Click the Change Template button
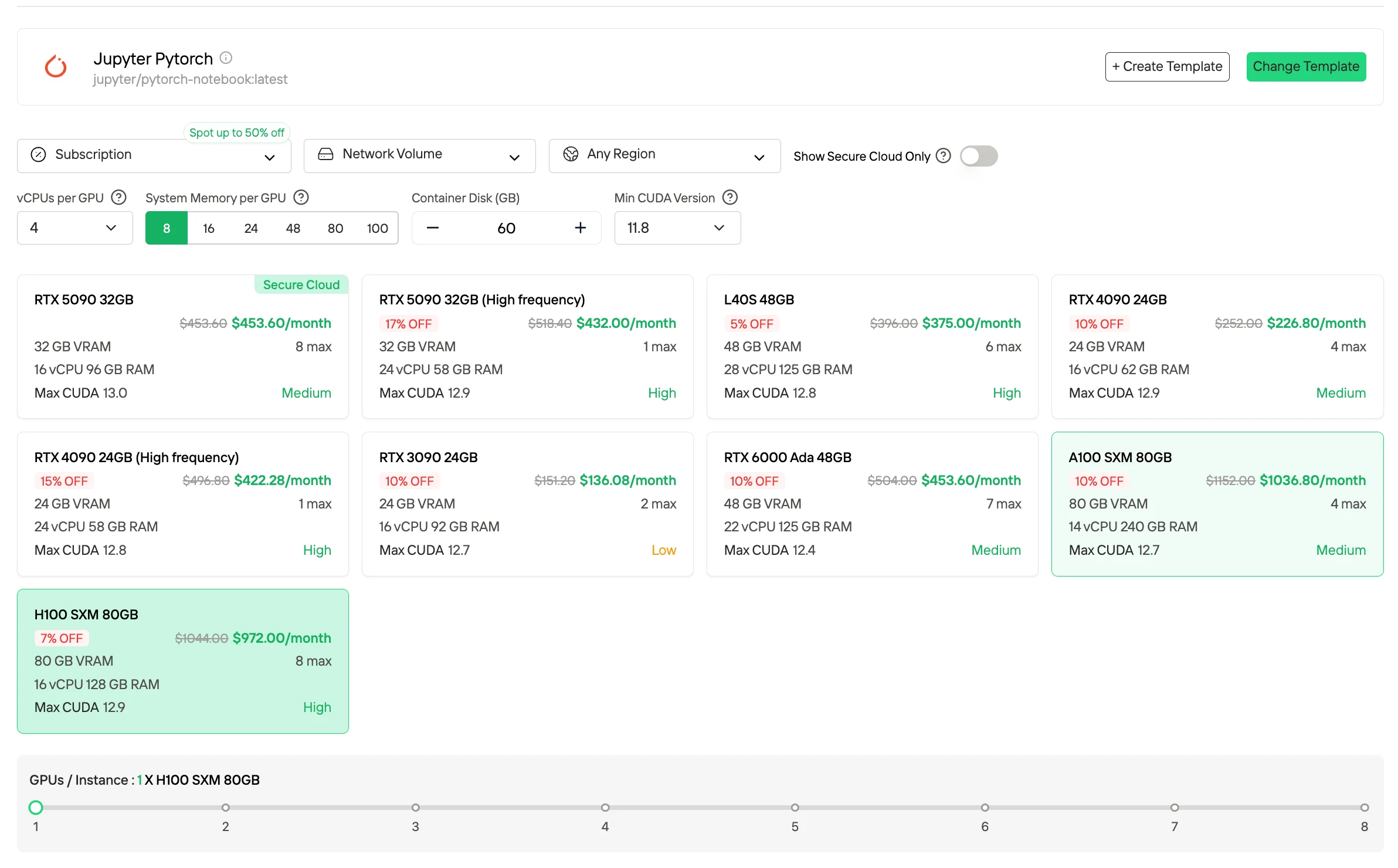1398x868 pixels. (x=1306, y=67)
